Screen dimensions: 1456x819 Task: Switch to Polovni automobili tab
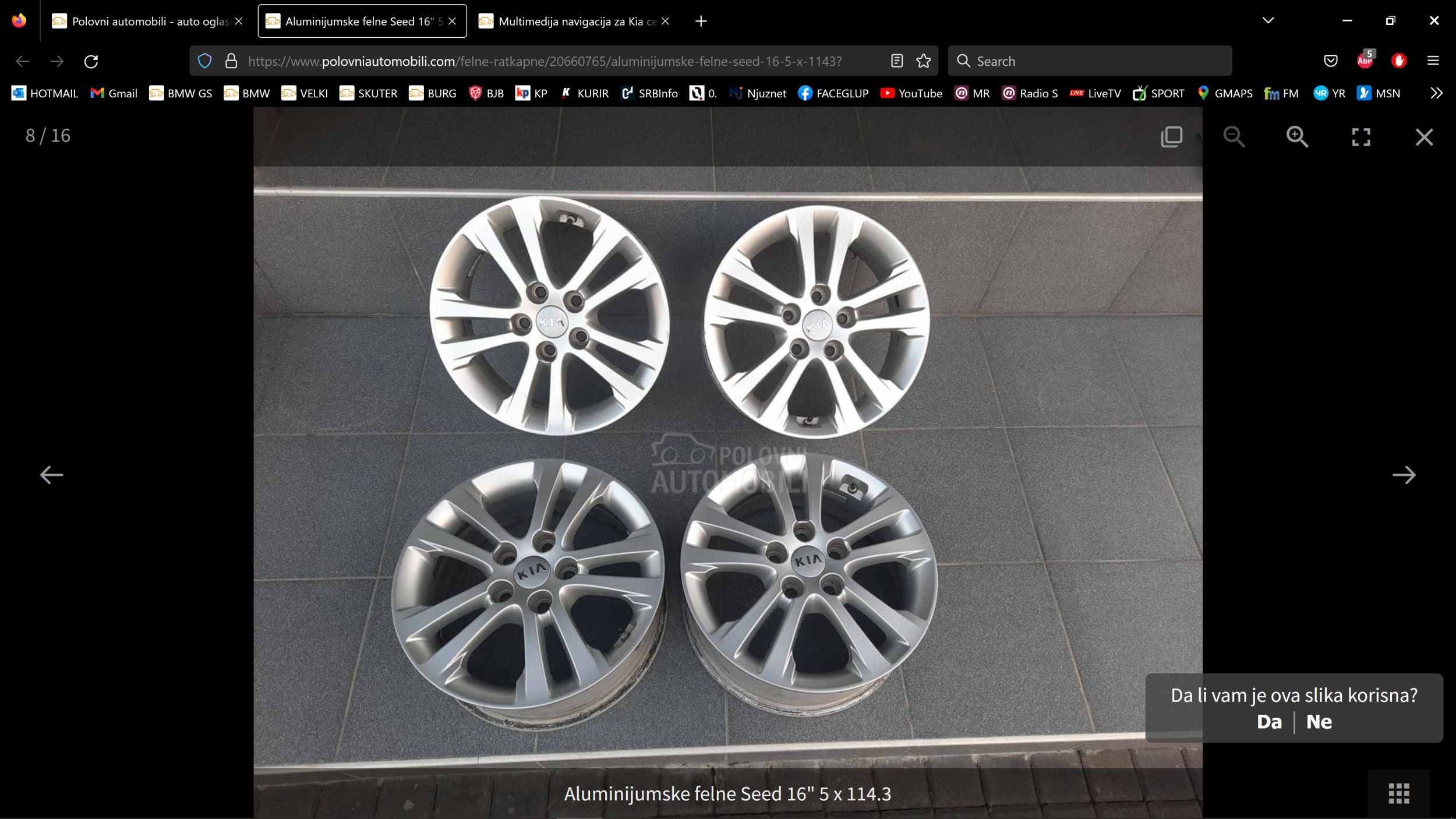(x=149, y=21)
